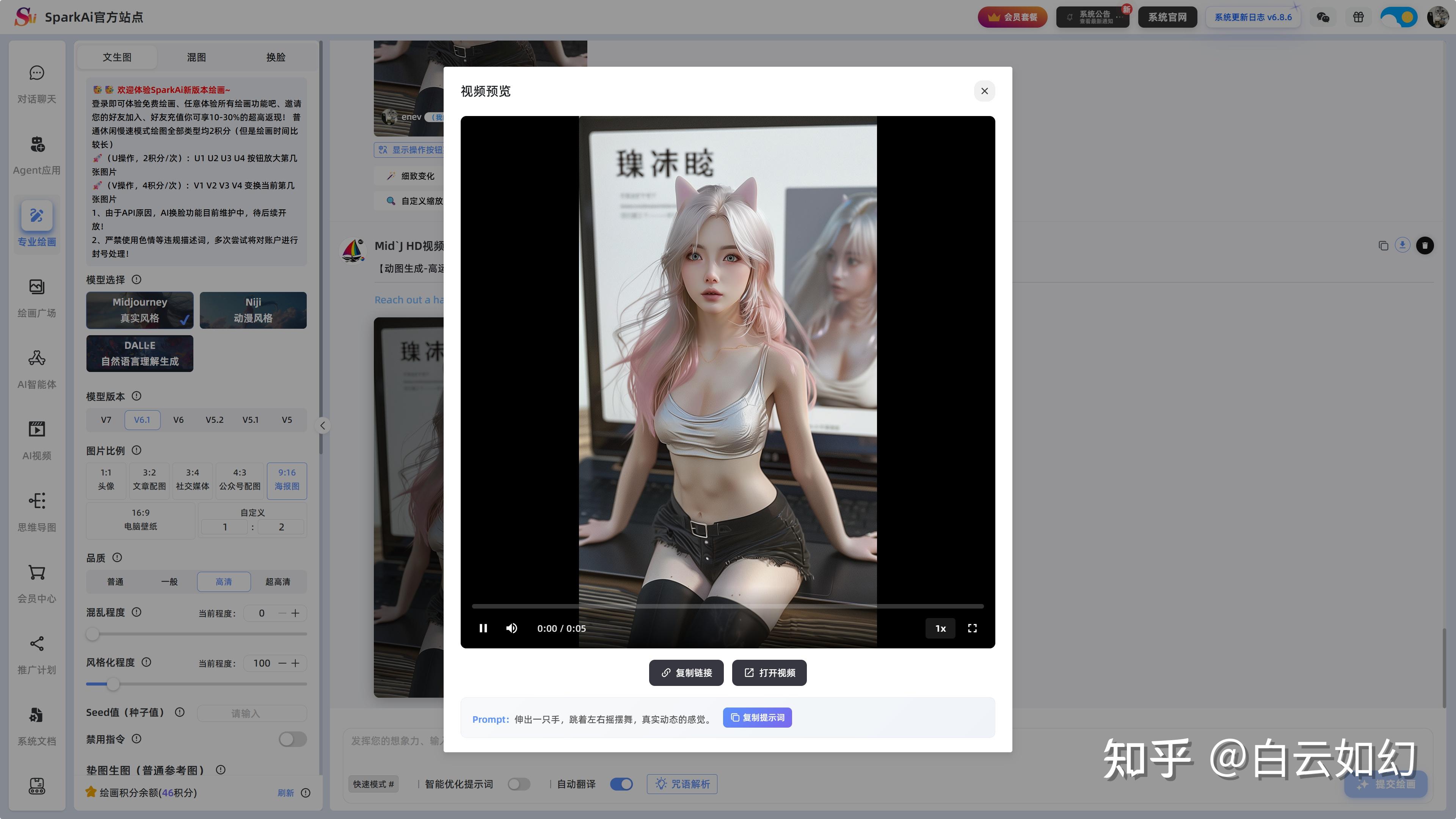Open the 快速模式 mode selector
This screenshot has height=819, width=1456.
point(373,784)
